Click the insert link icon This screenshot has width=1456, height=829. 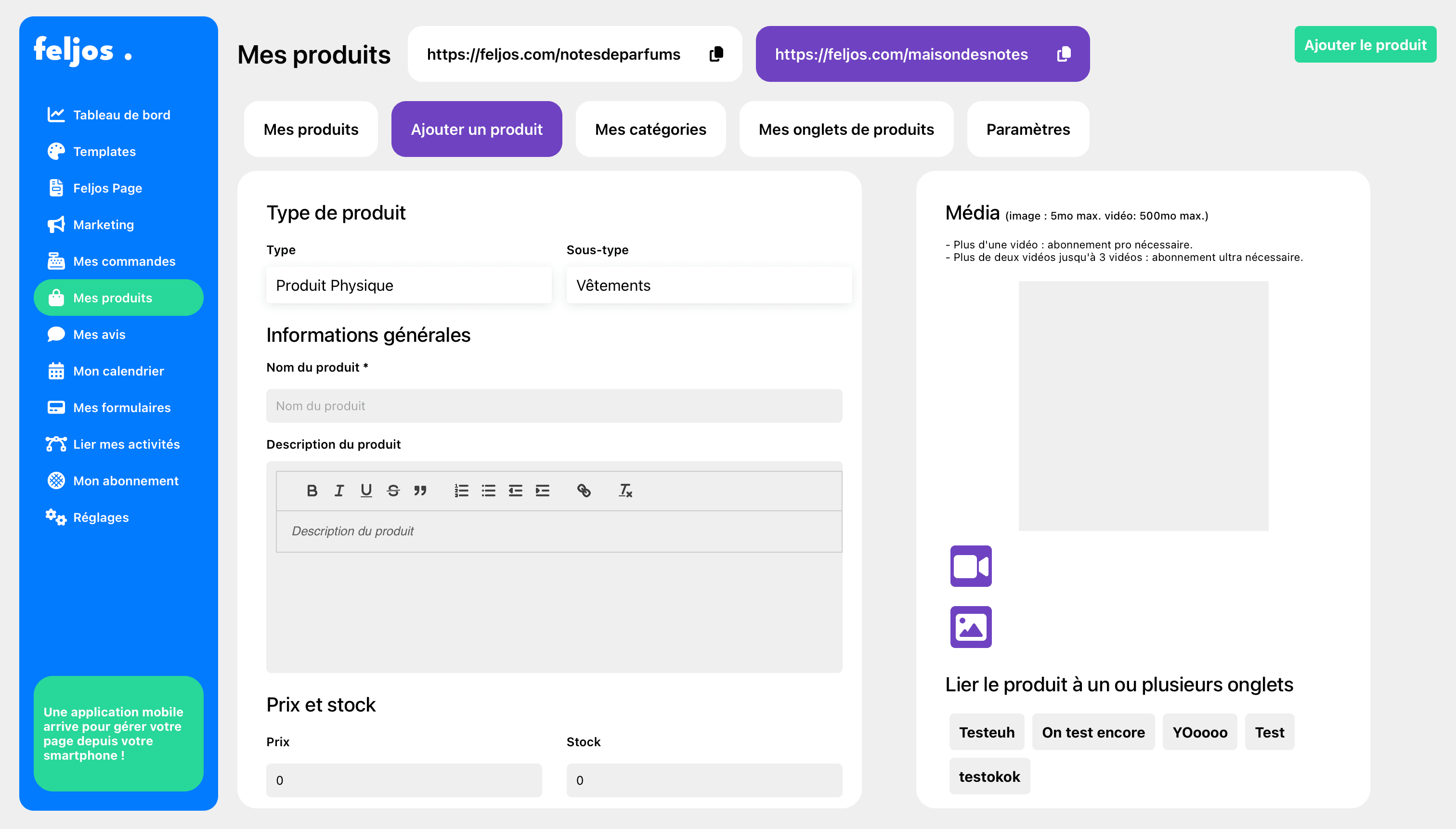[x=584, y=490]
